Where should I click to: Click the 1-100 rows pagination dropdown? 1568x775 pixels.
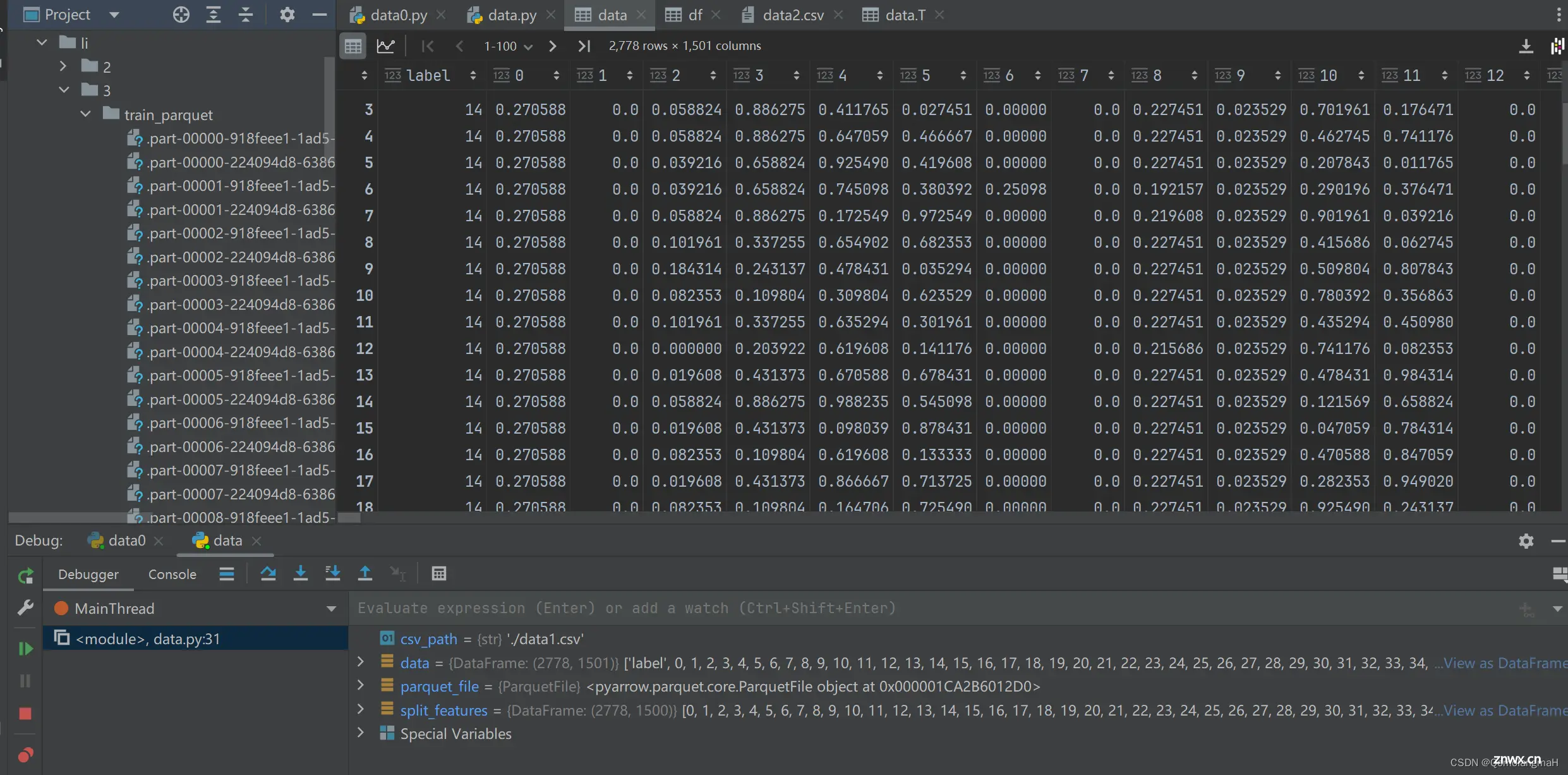[505, 45]
